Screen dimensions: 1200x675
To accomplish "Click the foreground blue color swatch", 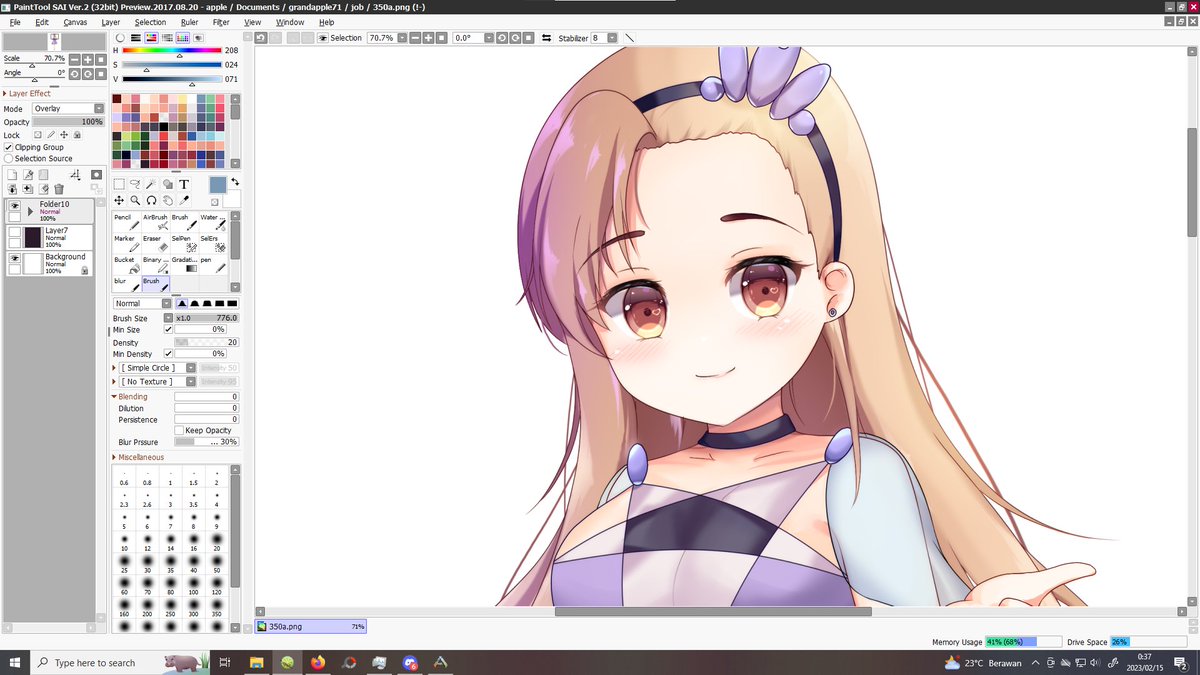I will pos(217,185).
